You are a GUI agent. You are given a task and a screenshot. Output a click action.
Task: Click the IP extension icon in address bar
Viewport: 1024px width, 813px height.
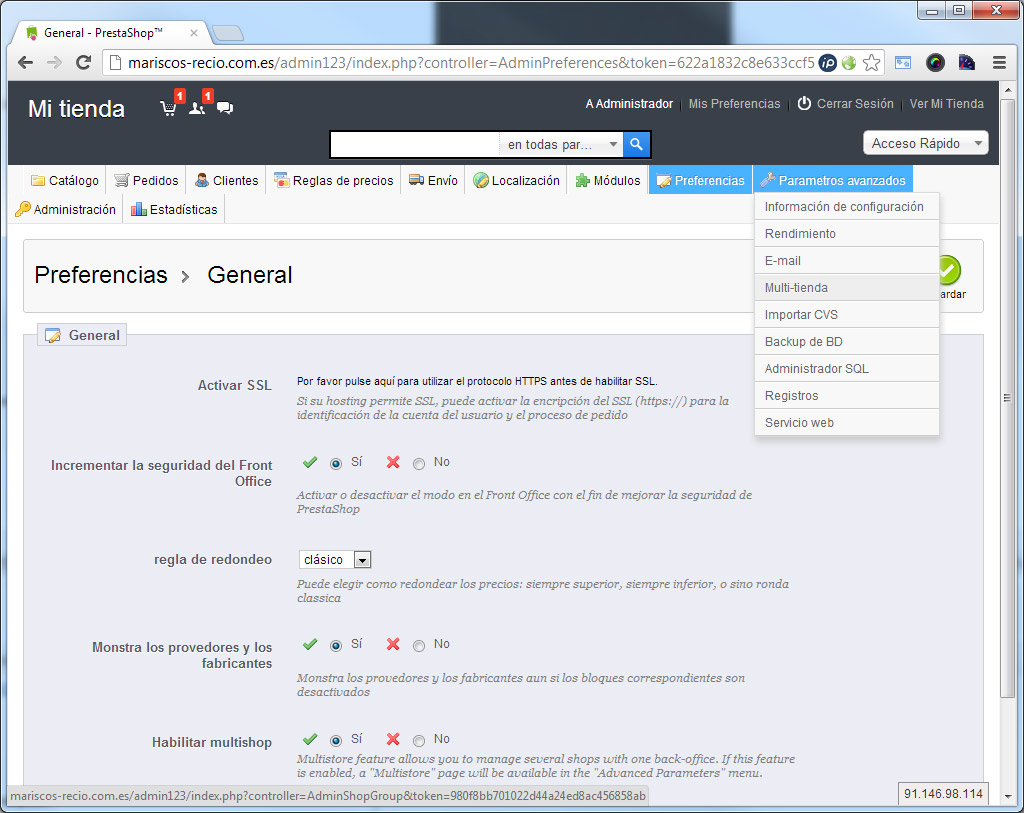827,63
